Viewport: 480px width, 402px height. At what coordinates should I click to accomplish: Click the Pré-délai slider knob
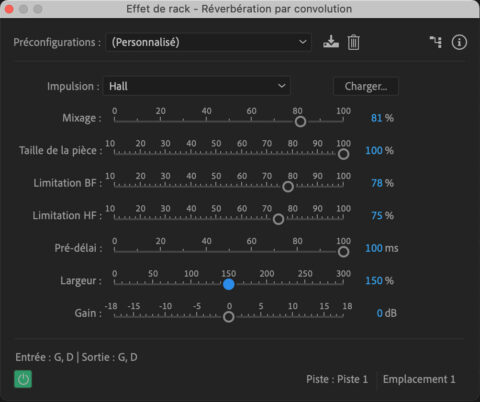[343, 252]
